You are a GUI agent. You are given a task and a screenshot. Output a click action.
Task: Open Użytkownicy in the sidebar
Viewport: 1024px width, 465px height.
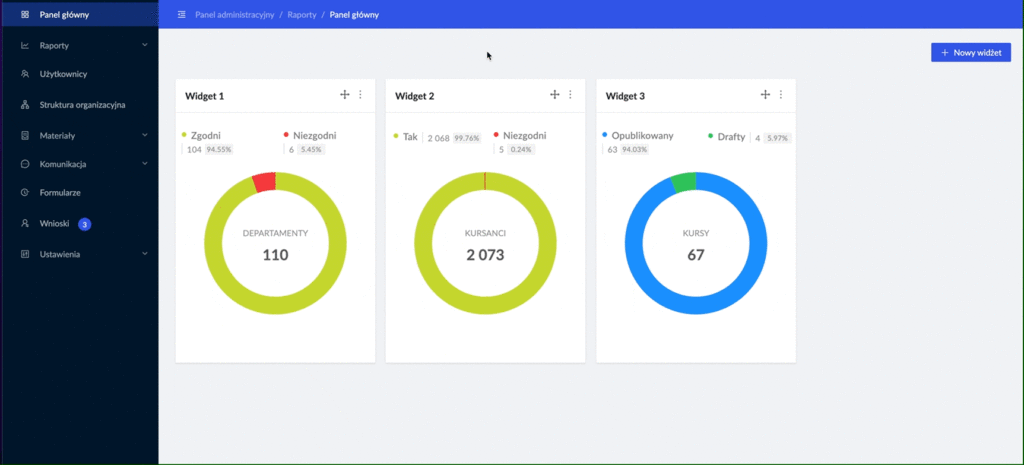(x=68, y=75)
